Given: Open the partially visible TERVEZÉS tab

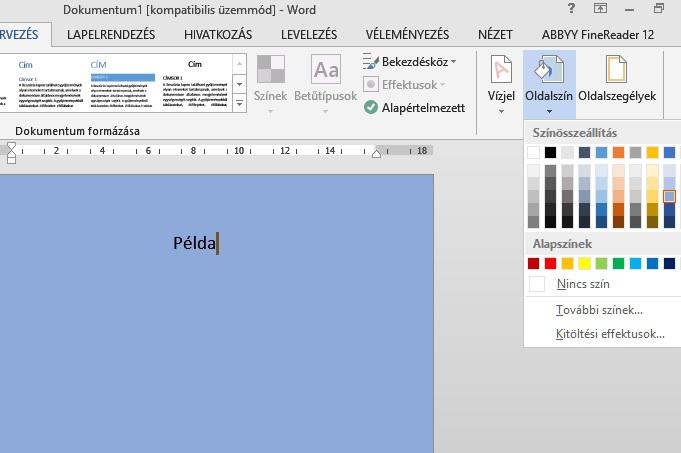Looking at the screenshot, I should coord(19,35).
